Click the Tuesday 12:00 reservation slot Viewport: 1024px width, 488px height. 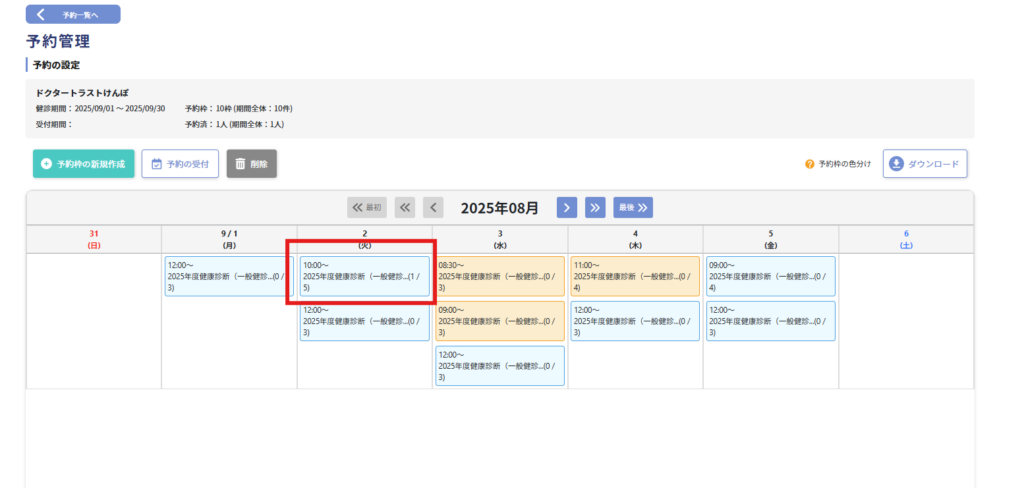[x=364, y=321]
